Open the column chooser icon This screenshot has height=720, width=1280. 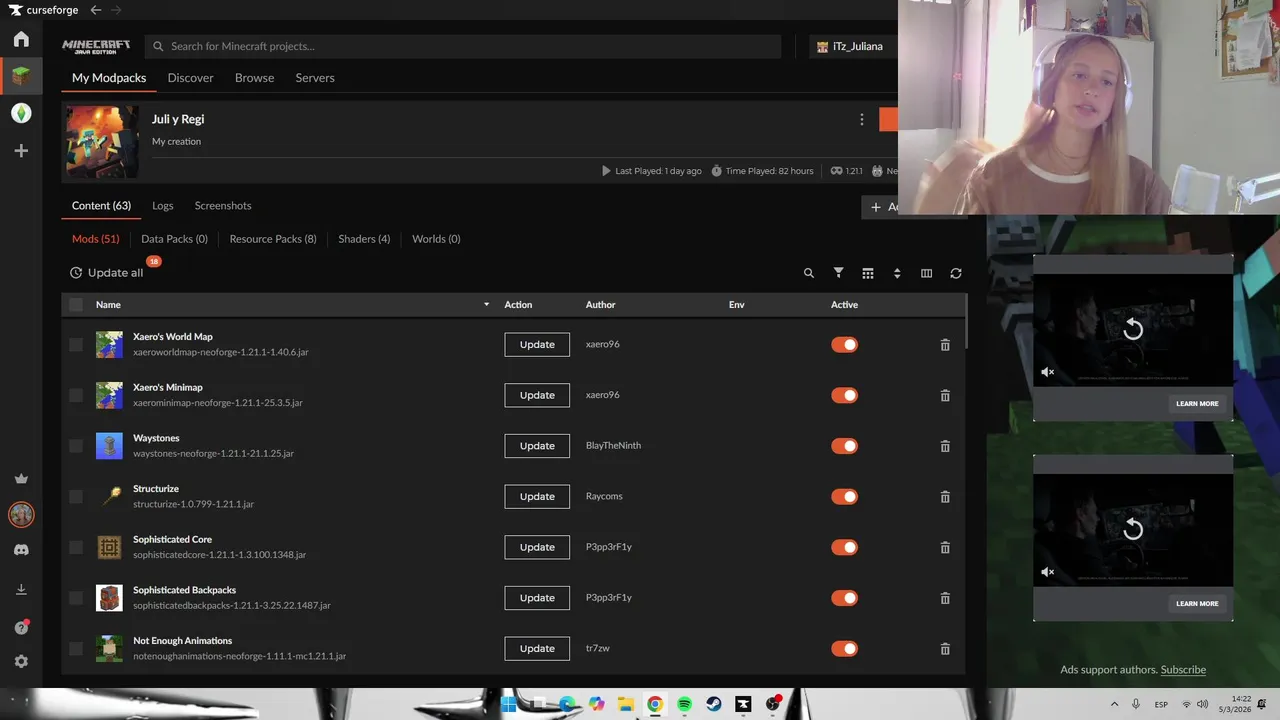pos(926,273)
